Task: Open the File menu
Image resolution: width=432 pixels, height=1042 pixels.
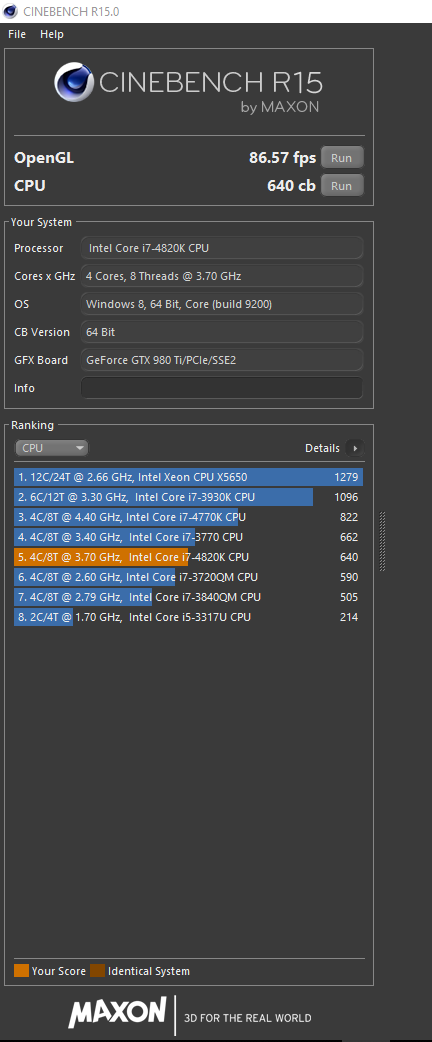Action: (17, 34)
